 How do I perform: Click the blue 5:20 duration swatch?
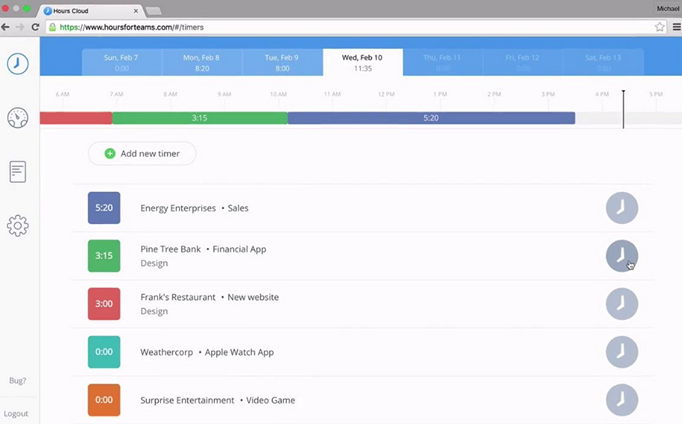pyautogui.click(x=104, y=208)
